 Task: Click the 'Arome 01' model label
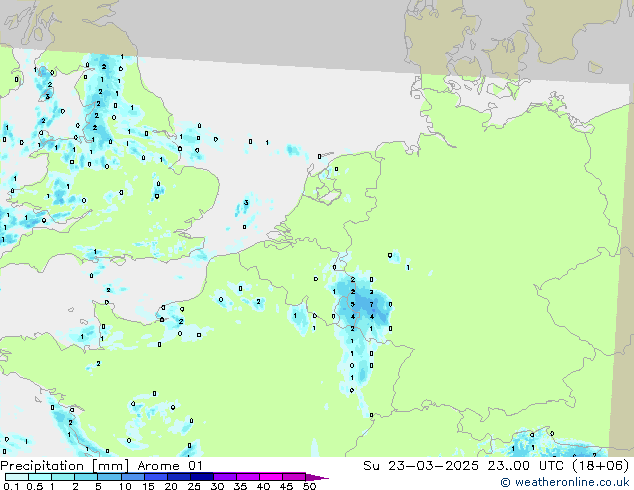(x=169, y=466)
